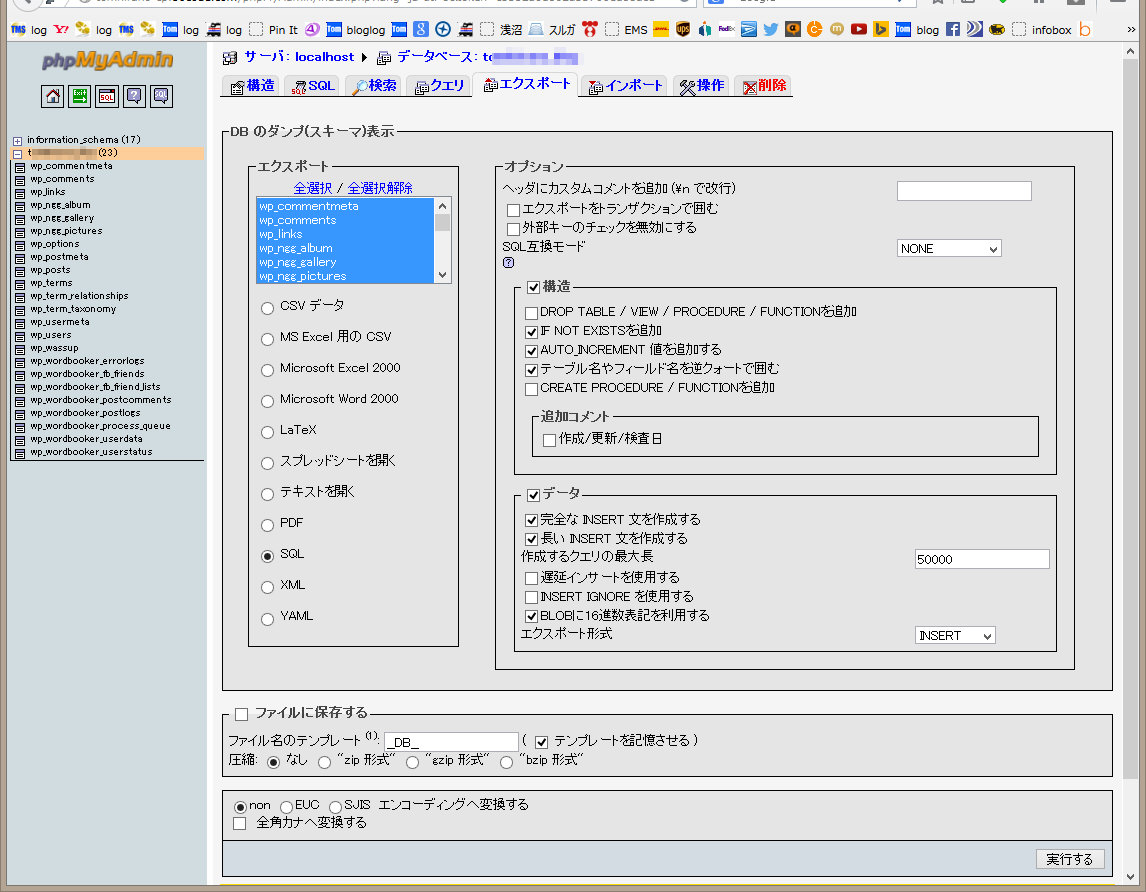This screenshot has height=892, width=1146.
Task: Click the table list scrollbar down arrow
Action: pyautogui.click(x=442, y=276)
